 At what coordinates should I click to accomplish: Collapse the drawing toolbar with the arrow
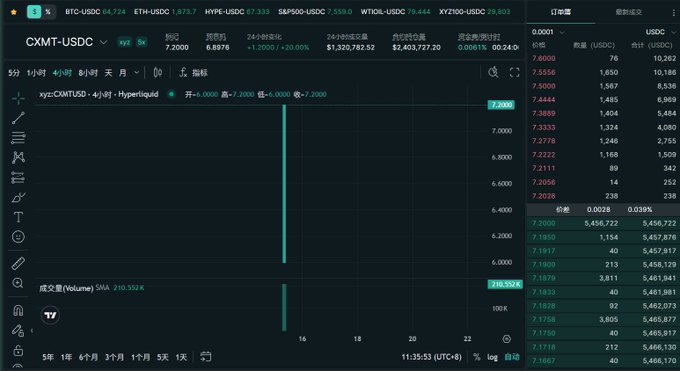(x=32, y=331)
